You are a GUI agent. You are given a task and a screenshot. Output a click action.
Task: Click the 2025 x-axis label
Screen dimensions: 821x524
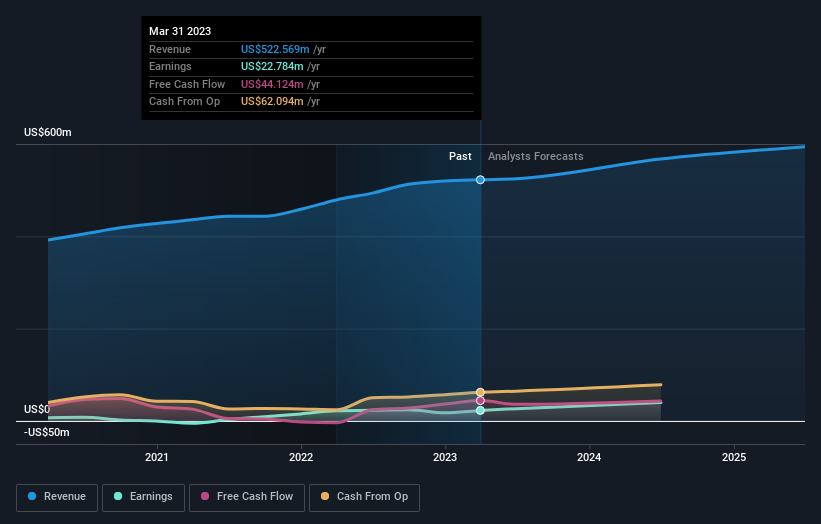(734, 457)
